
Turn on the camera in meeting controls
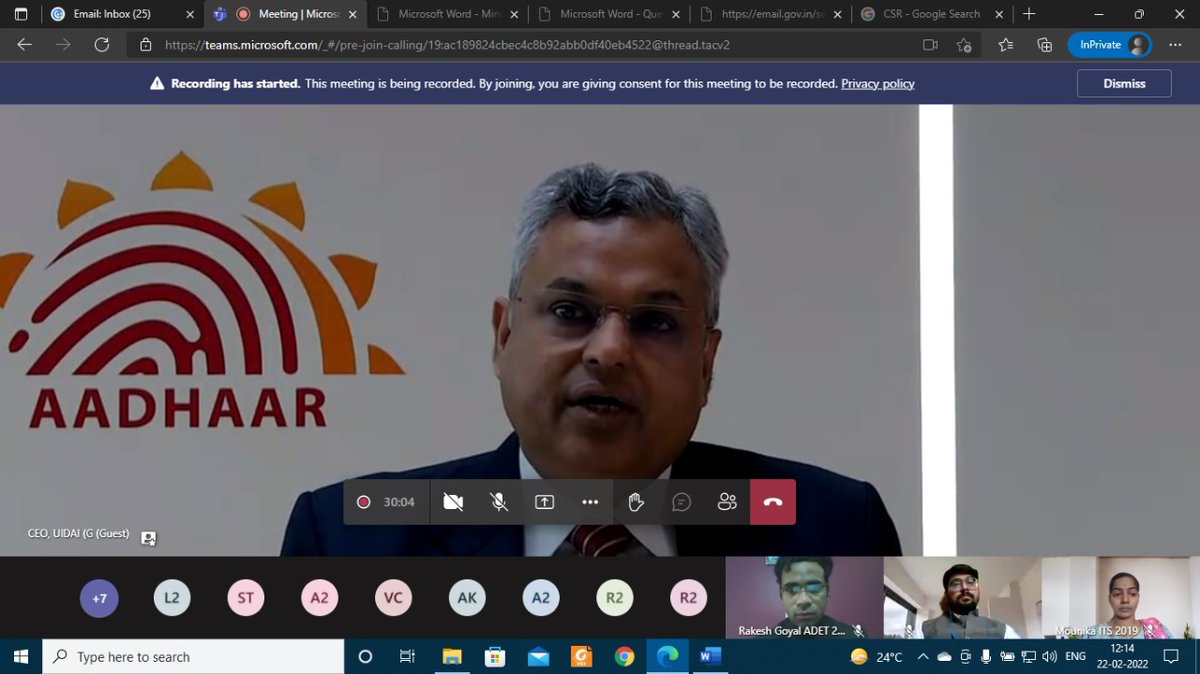[453, 502]
